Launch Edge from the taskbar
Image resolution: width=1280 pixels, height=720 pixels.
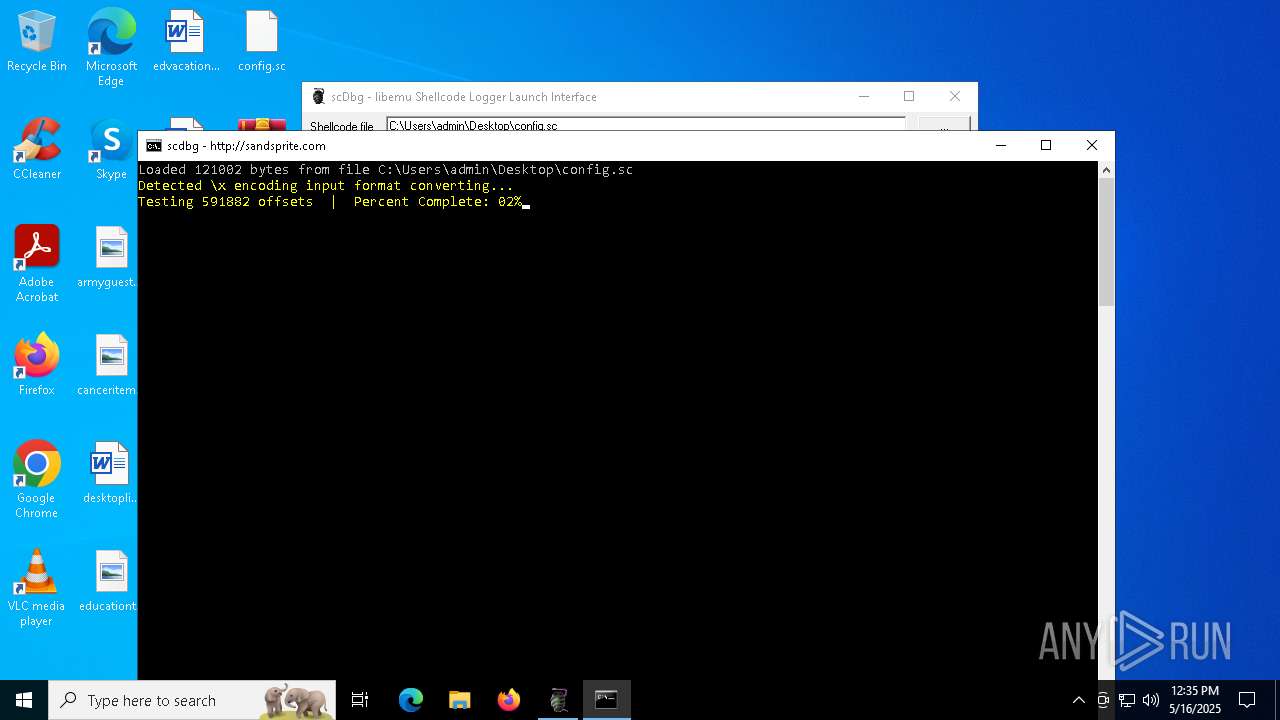tap(411, 700)
